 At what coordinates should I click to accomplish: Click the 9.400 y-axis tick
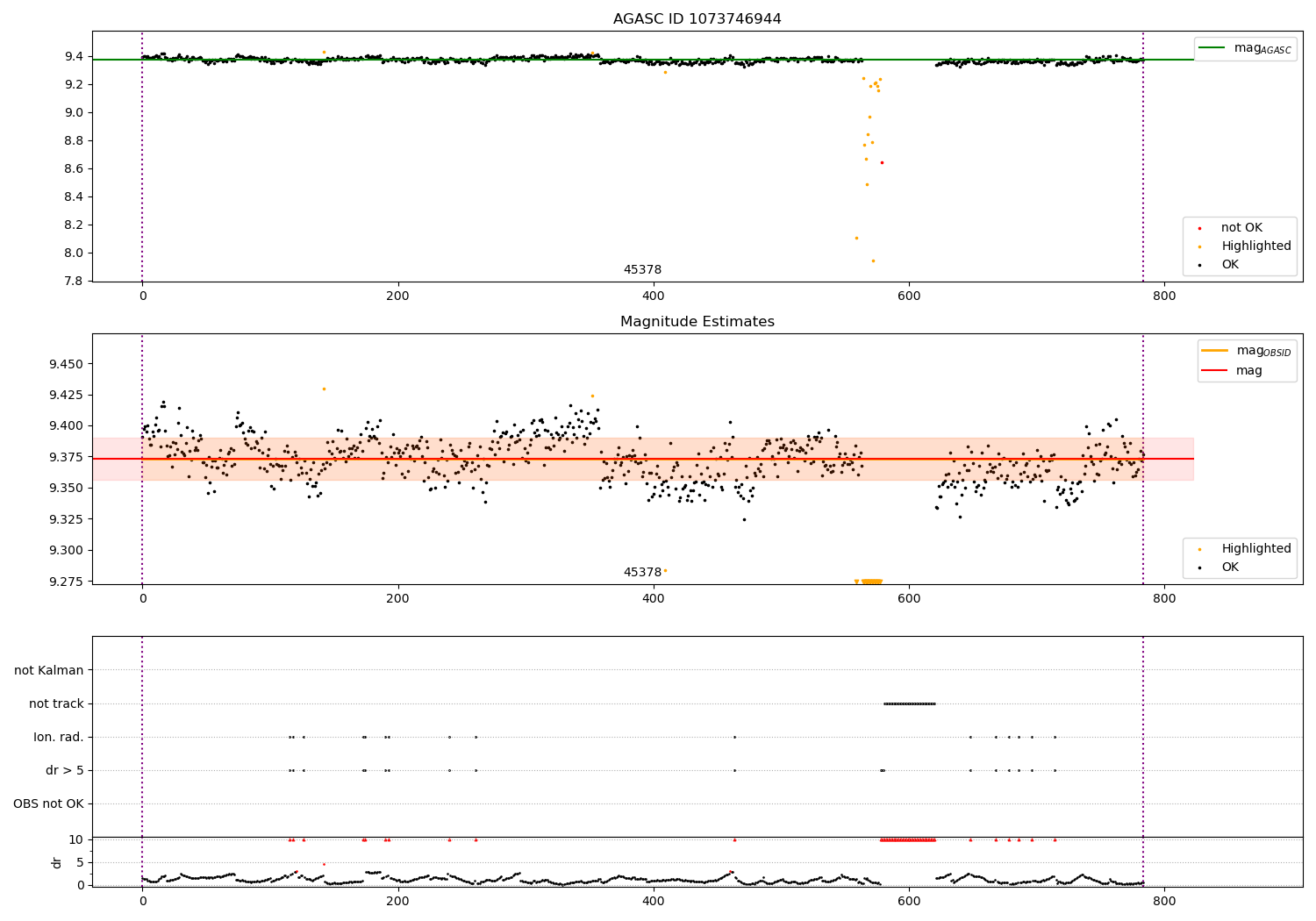67,426
